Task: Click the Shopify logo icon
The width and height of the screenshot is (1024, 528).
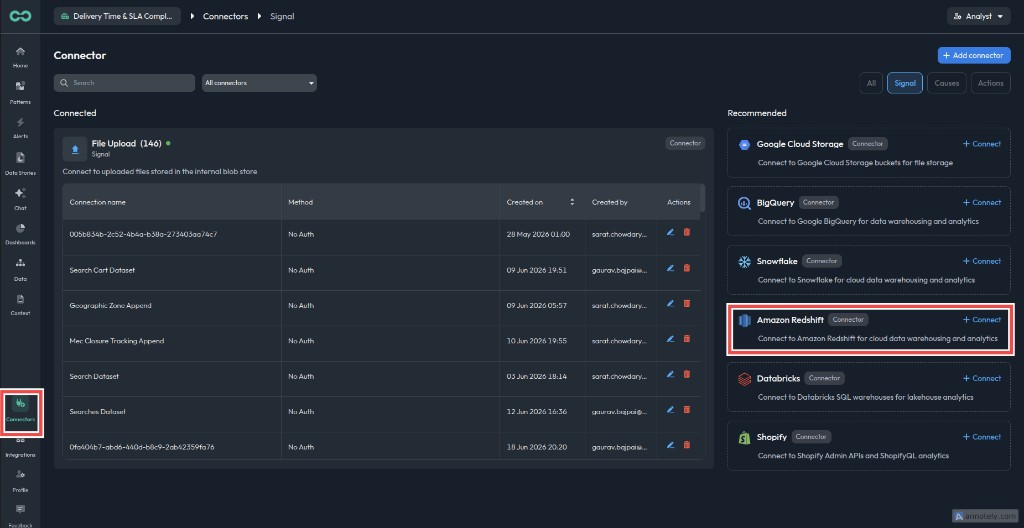Action: pyautogui.click(x=744, y=437)
